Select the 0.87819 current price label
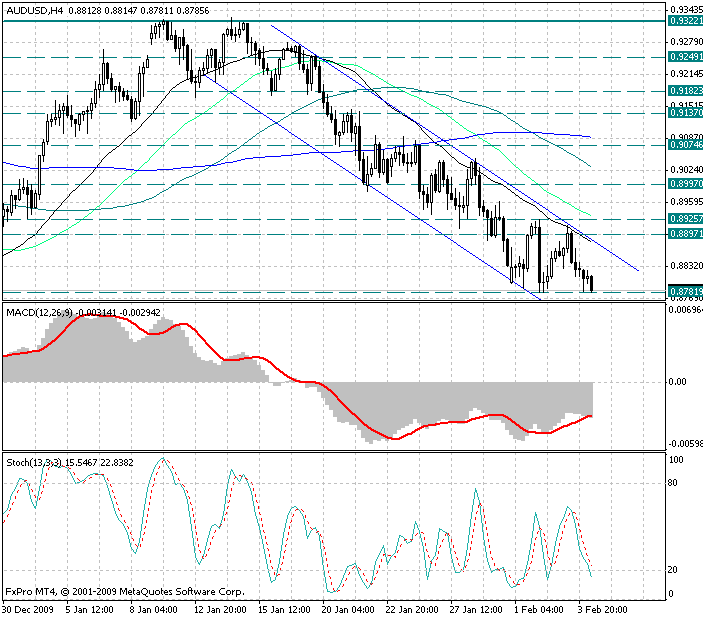The height and width of the screenshot is (617, 703). coord(685,291)
